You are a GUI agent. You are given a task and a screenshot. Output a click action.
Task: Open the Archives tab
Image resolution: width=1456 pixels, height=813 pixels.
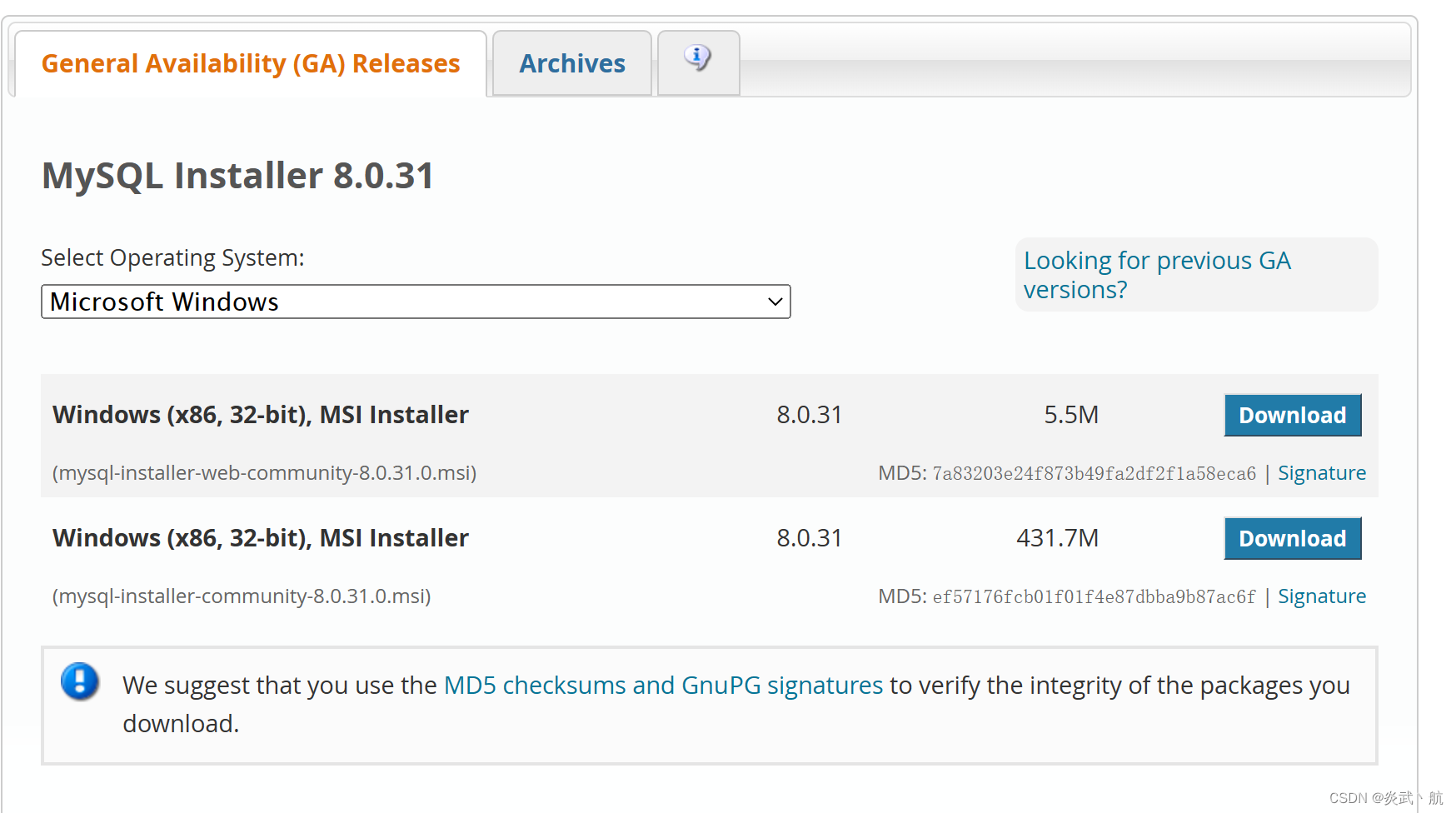click(572, 63)
